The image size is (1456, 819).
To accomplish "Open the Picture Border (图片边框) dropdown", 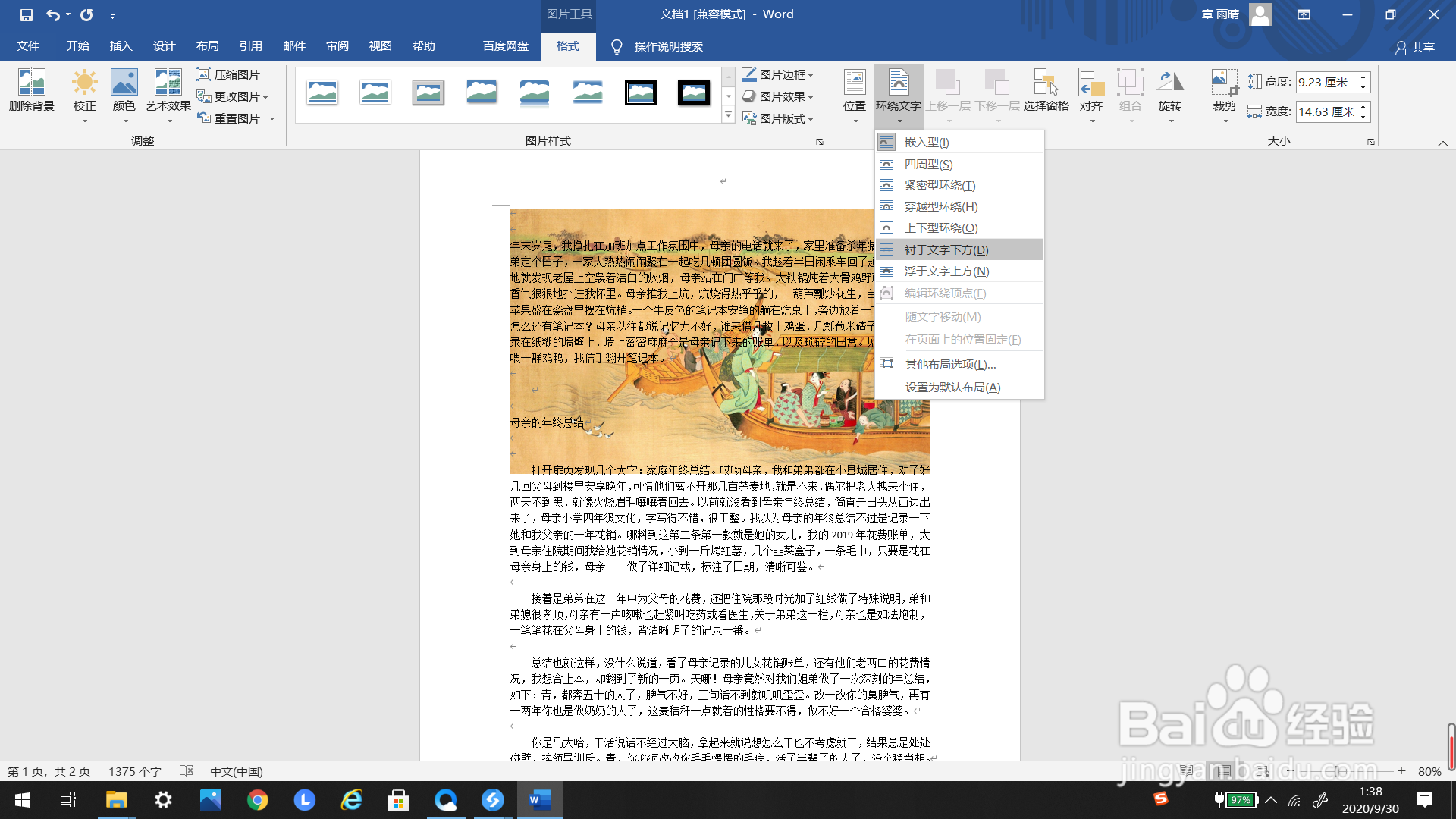I will tap(778, 74).
